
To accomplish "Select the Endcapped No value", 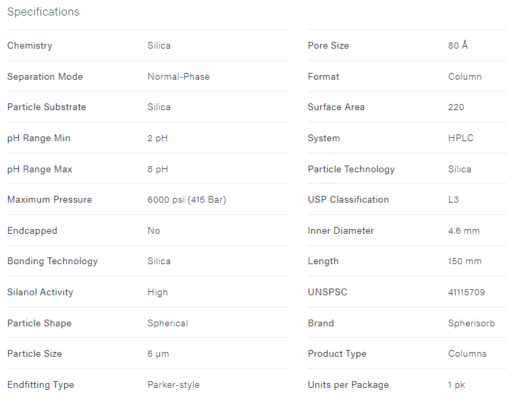I will tap(154, 231).
